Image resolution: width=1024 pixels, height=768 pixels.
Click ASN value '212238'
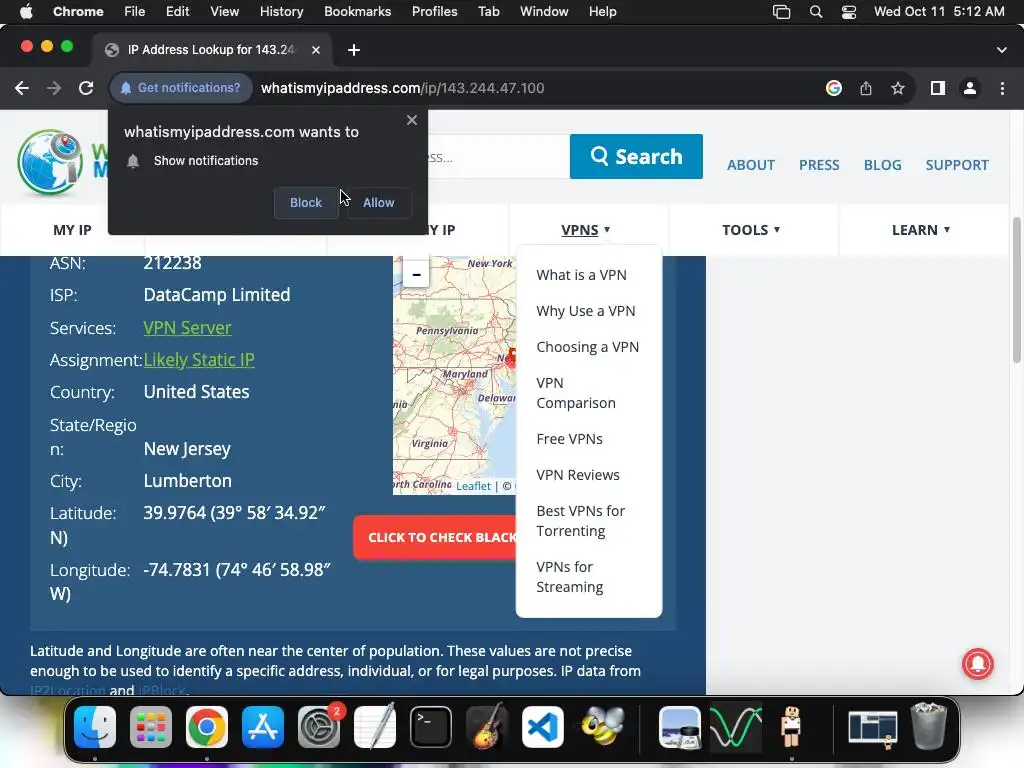172,263
